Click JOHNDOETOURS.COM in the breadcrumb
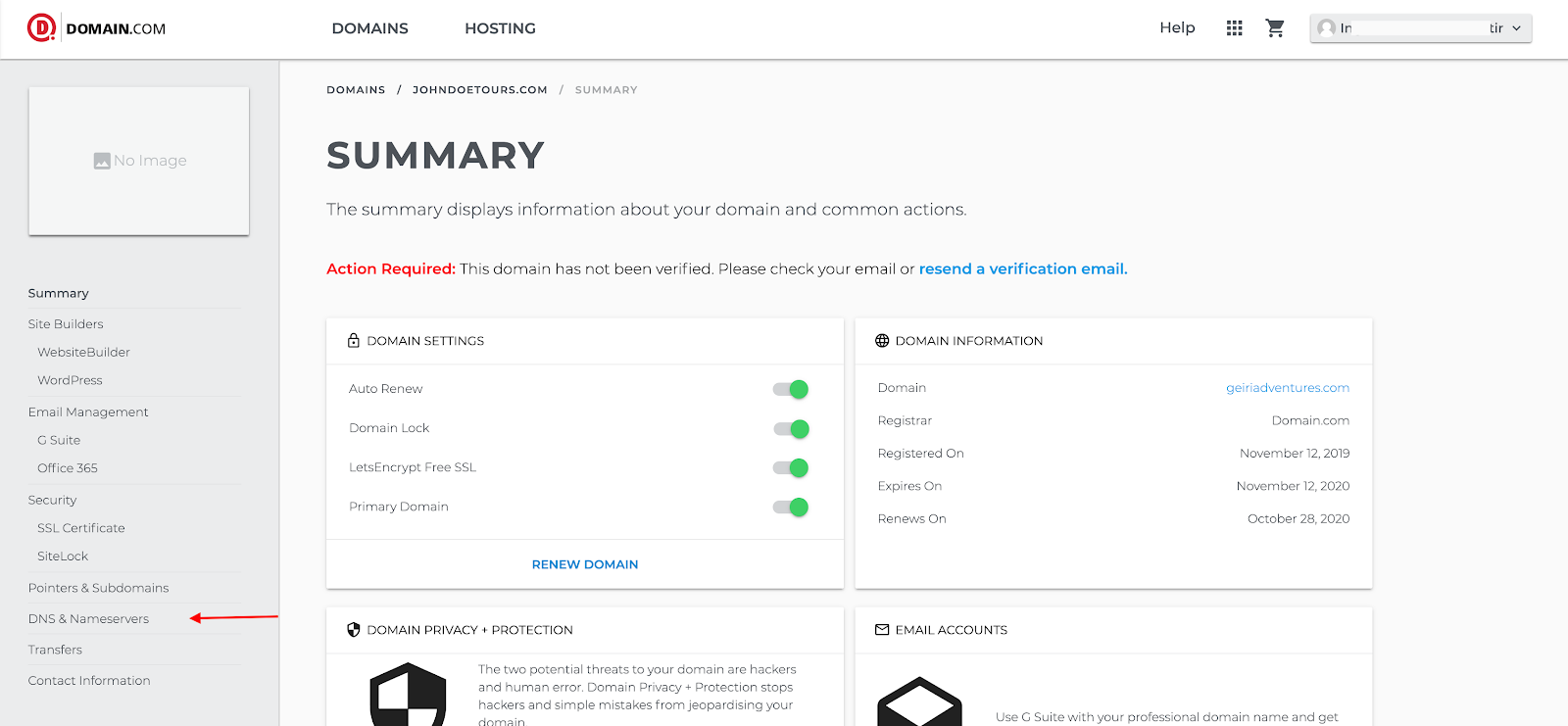 click(480, 90)
